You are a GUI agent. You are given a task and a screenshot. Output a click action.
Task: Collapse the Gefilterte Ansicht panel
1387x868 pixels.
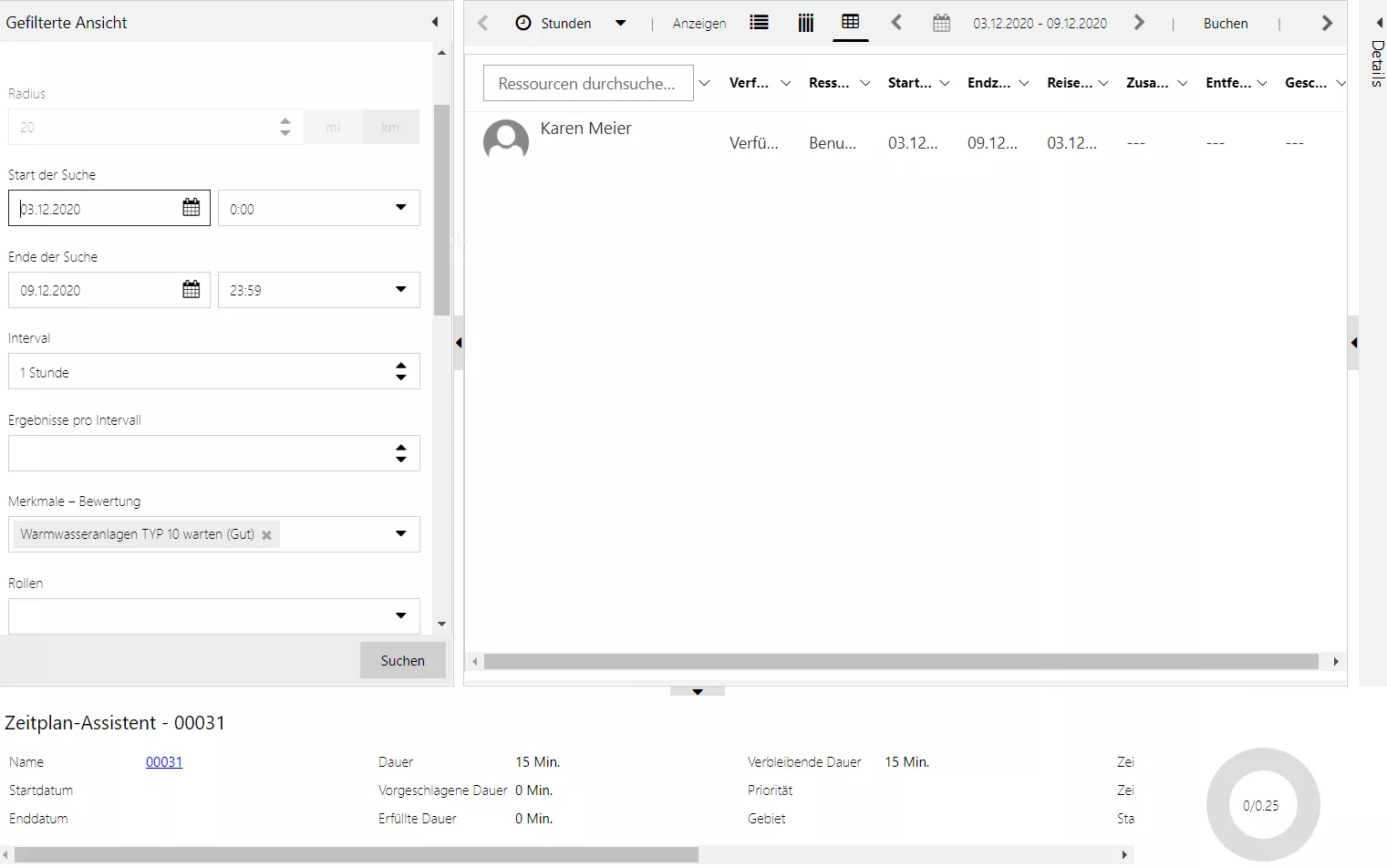click(435, 22)
